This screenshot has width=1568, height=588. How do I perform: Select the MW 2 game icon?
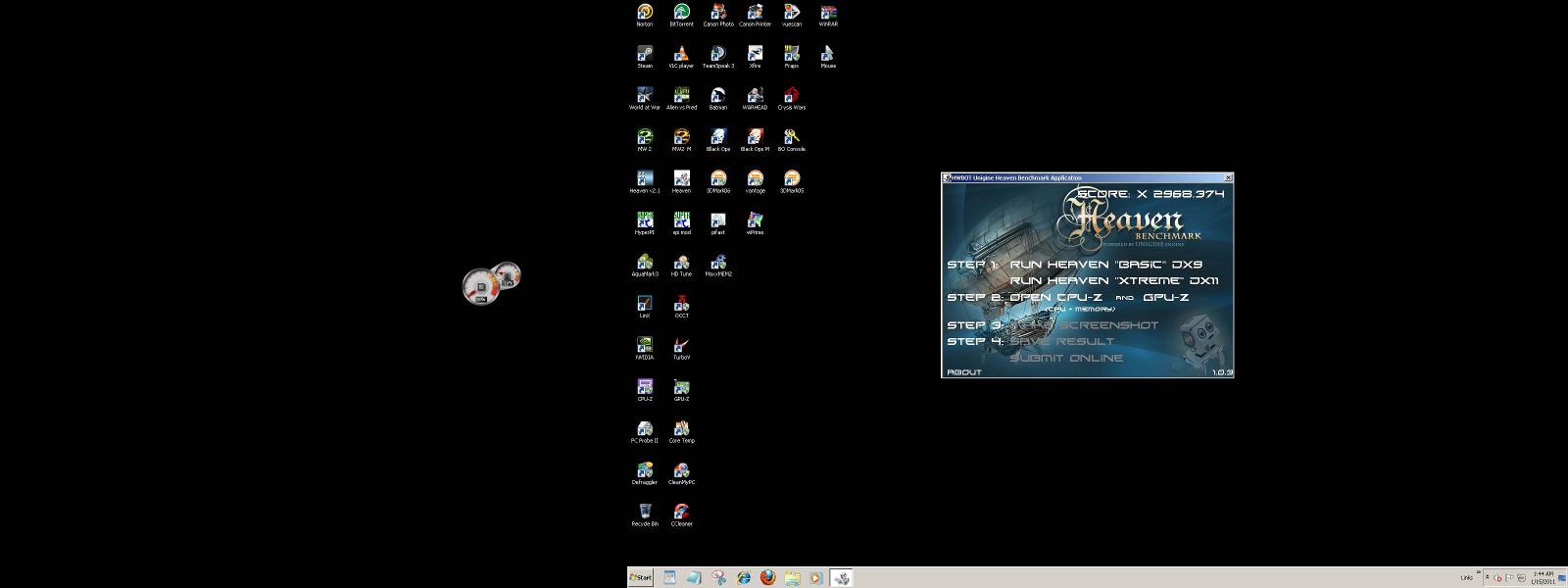click(x=645, y=140)
